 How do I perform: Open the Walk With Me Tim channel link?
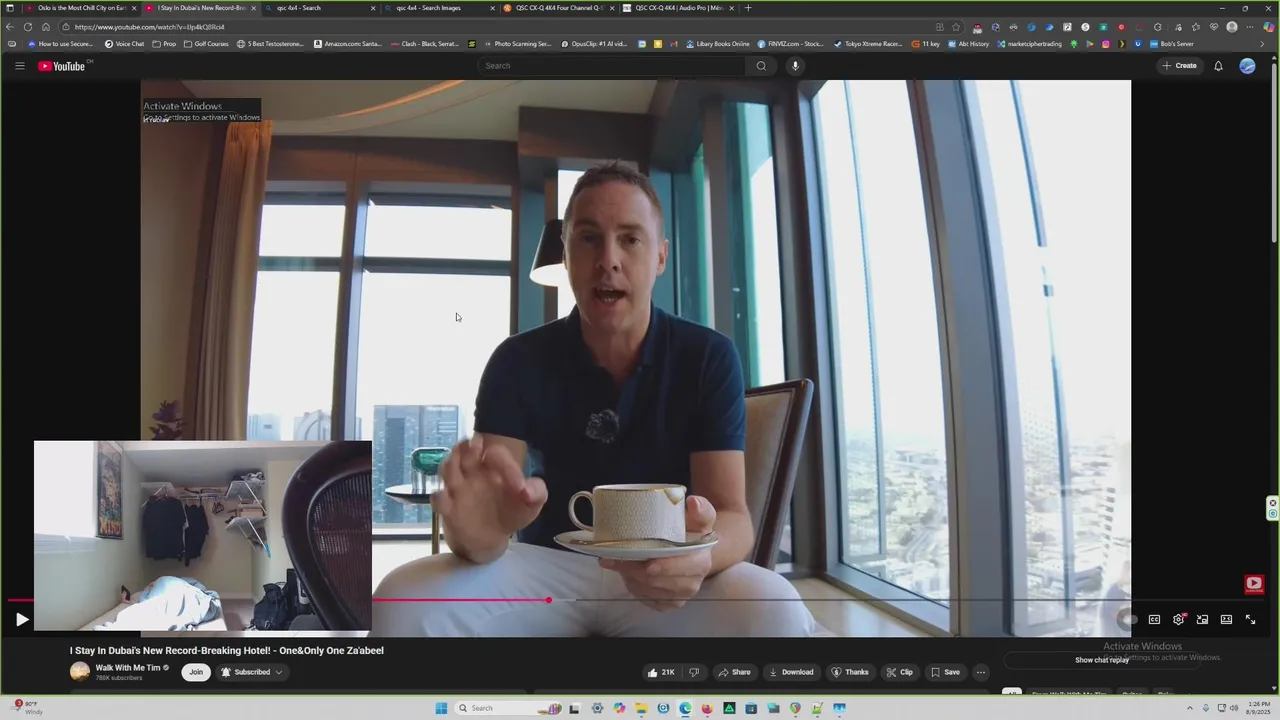coord(128,668)
